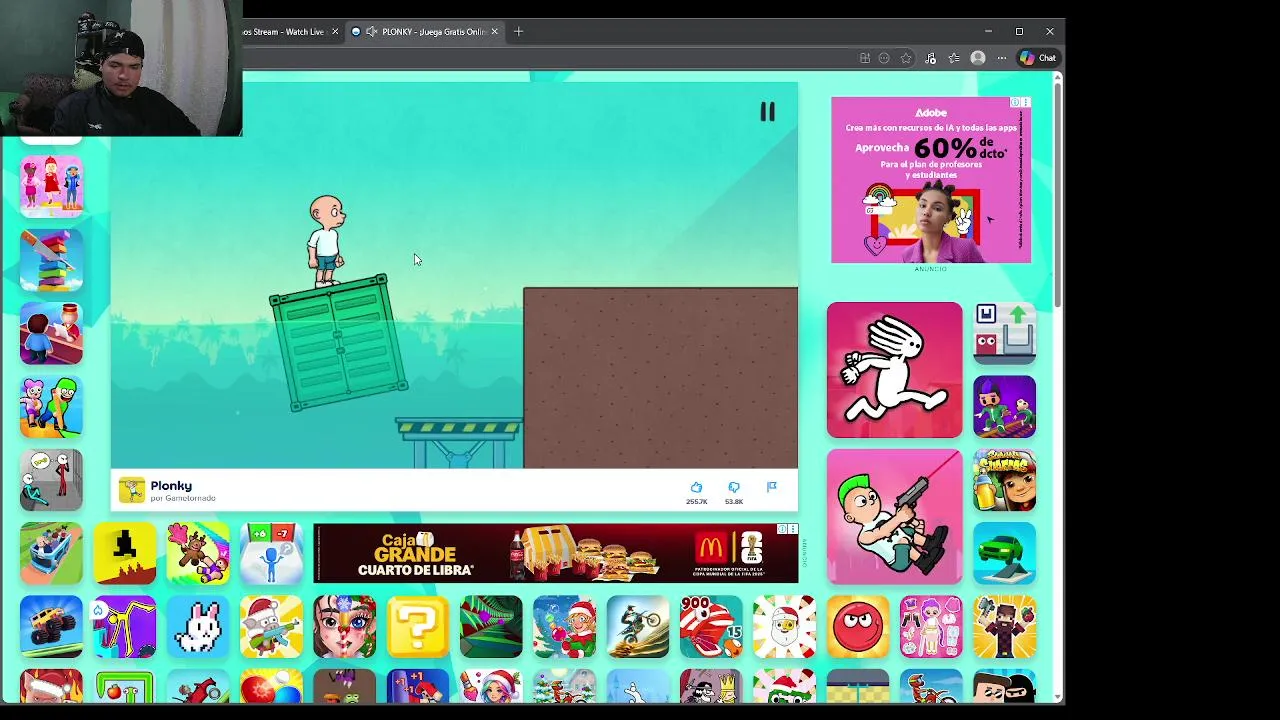
Task: Open the Christmas elf bubble game icon
Action: tap(564, 627)
